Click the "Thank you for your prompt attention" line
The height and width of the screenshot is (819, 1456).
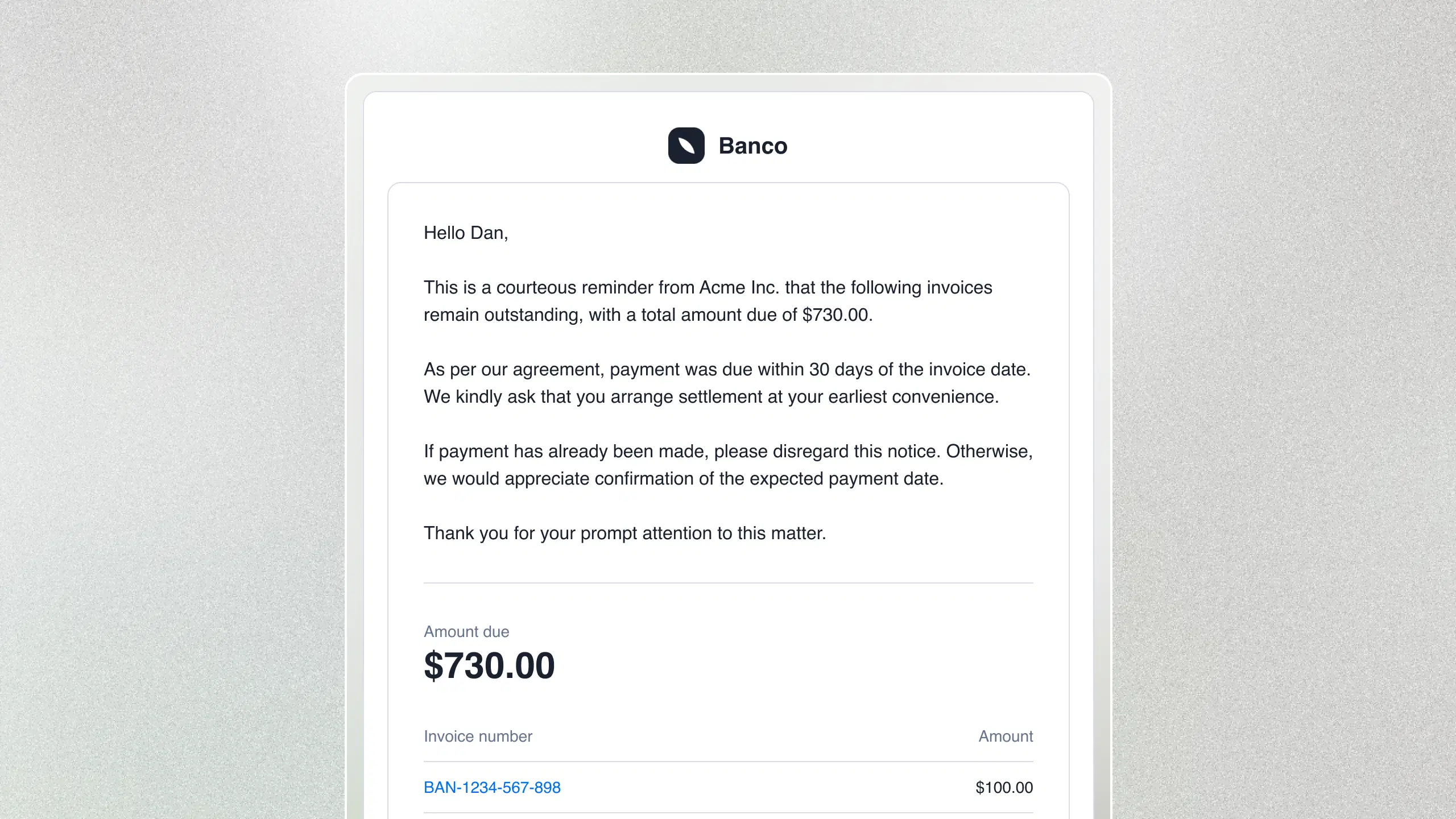(x=624, y=533)
